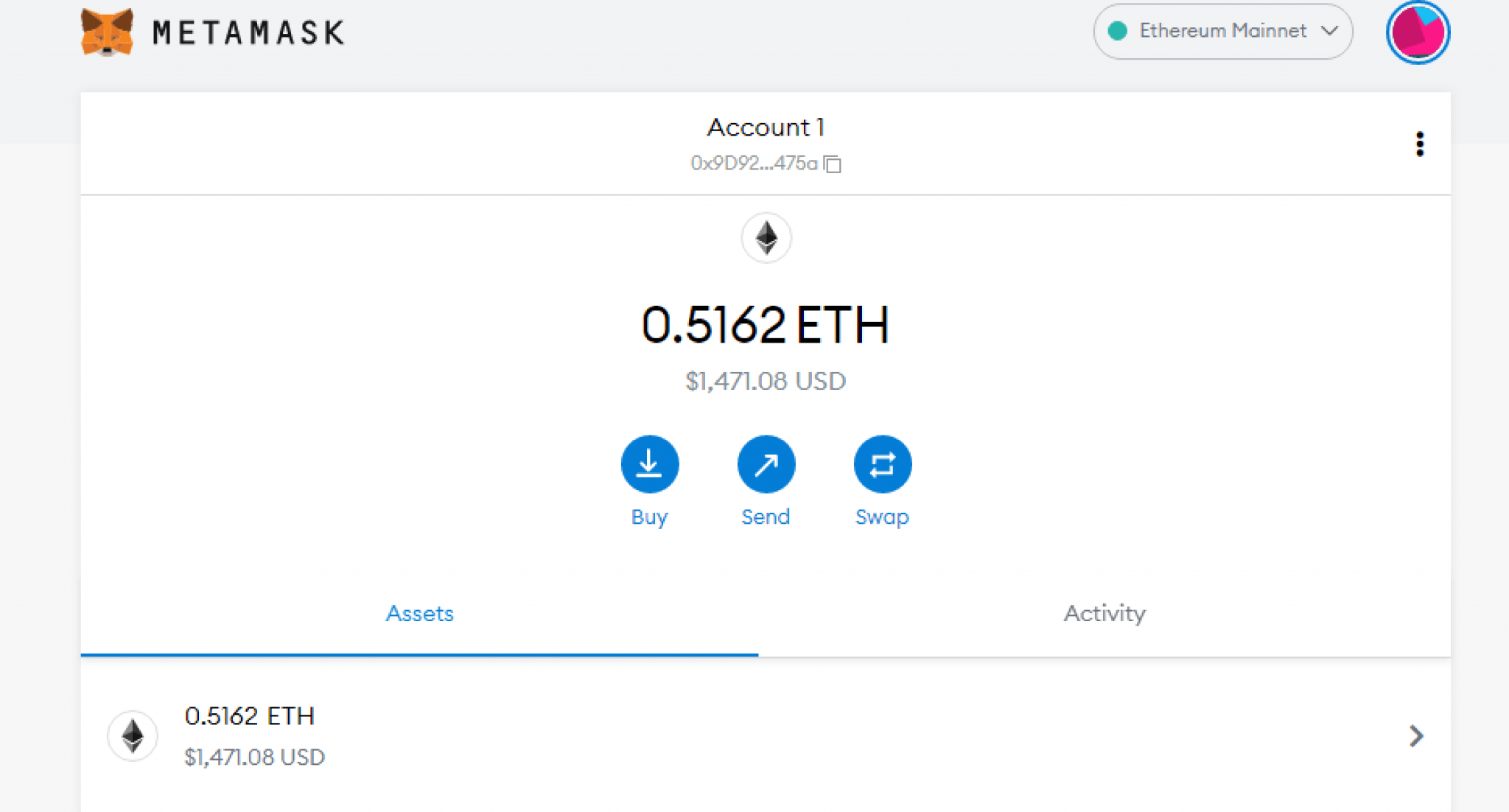The height and width of the screenshot is (812, 1509).
Task: Click the $1,471.08 USD value text
Action: pyautogui.click(x=766, y=381)
